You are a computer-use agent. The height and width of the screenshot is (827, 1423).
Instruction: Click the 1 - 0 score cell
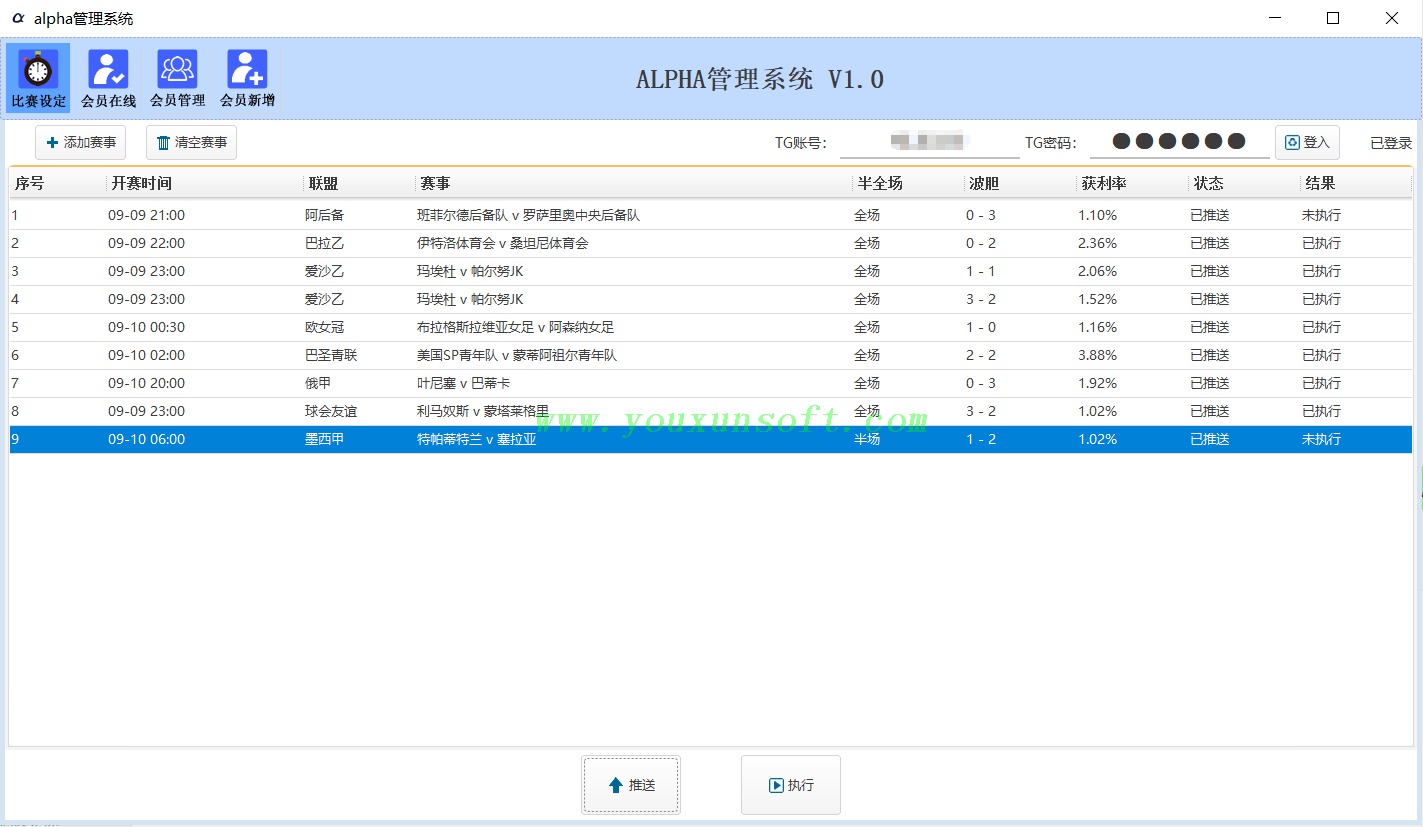click(981, 327)
